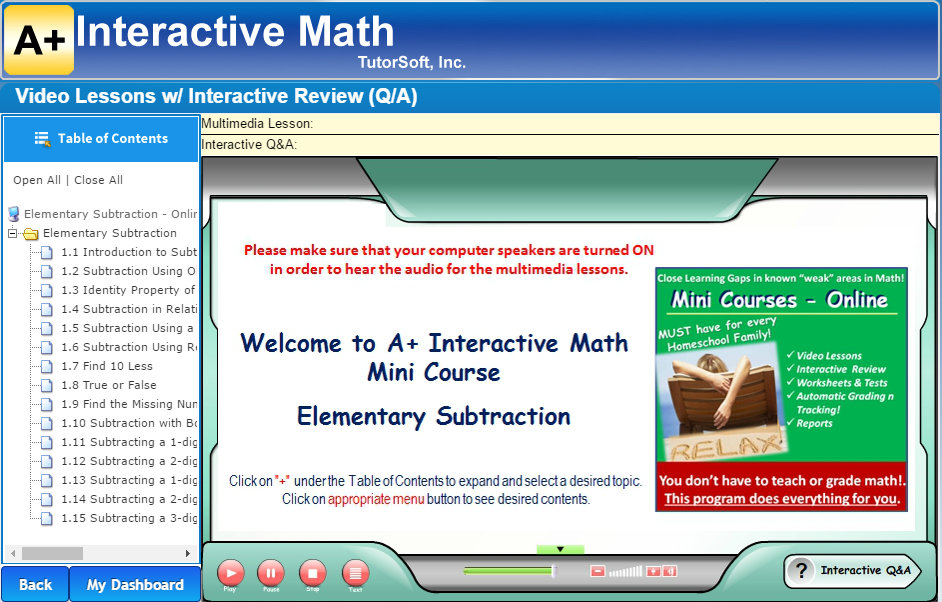Click the Mini Courses - Online advertisement
Screen dimensions: 942x602
(x=781, y=389)
